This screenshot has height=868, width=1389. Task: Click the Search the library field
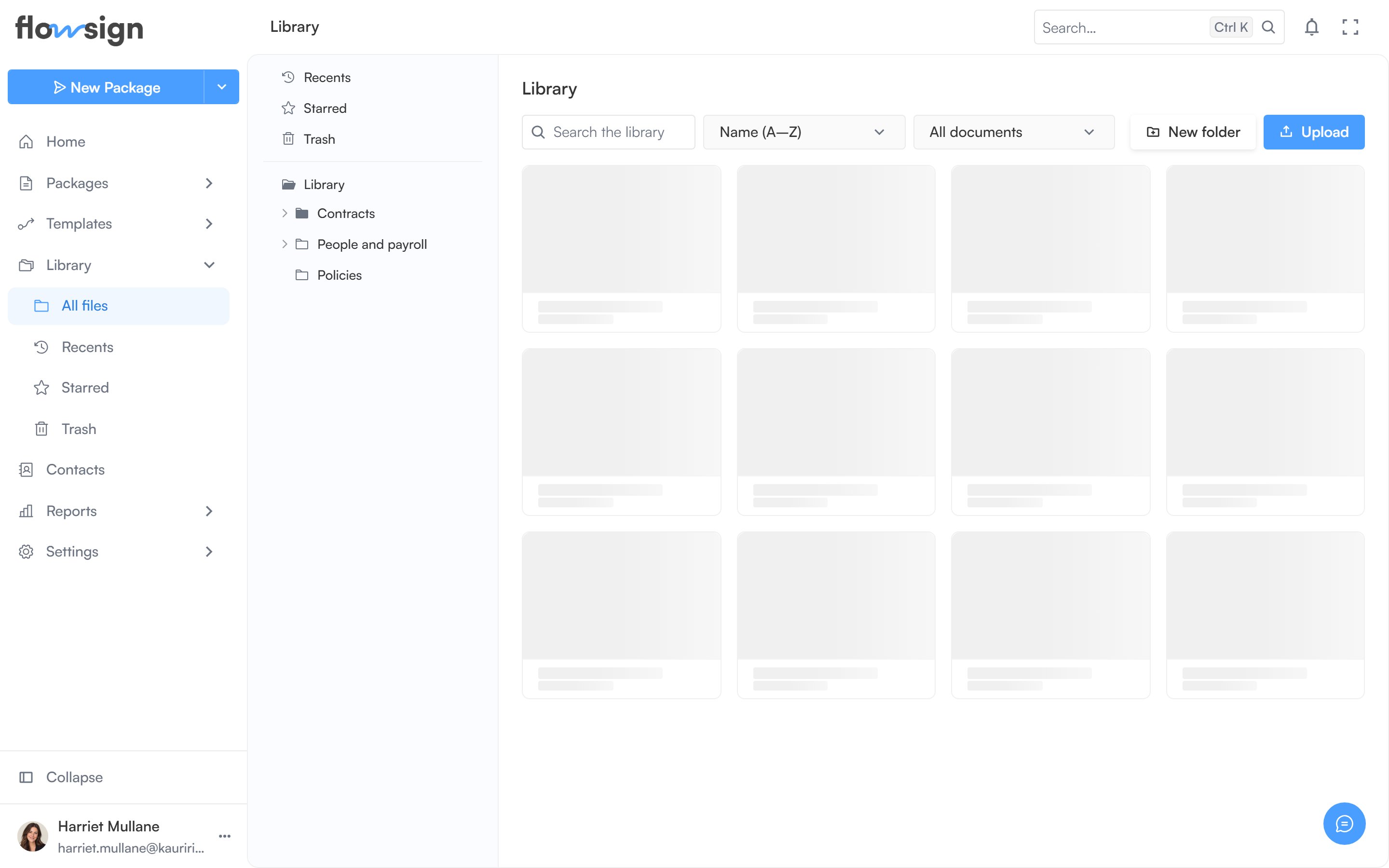click(608, 132)
